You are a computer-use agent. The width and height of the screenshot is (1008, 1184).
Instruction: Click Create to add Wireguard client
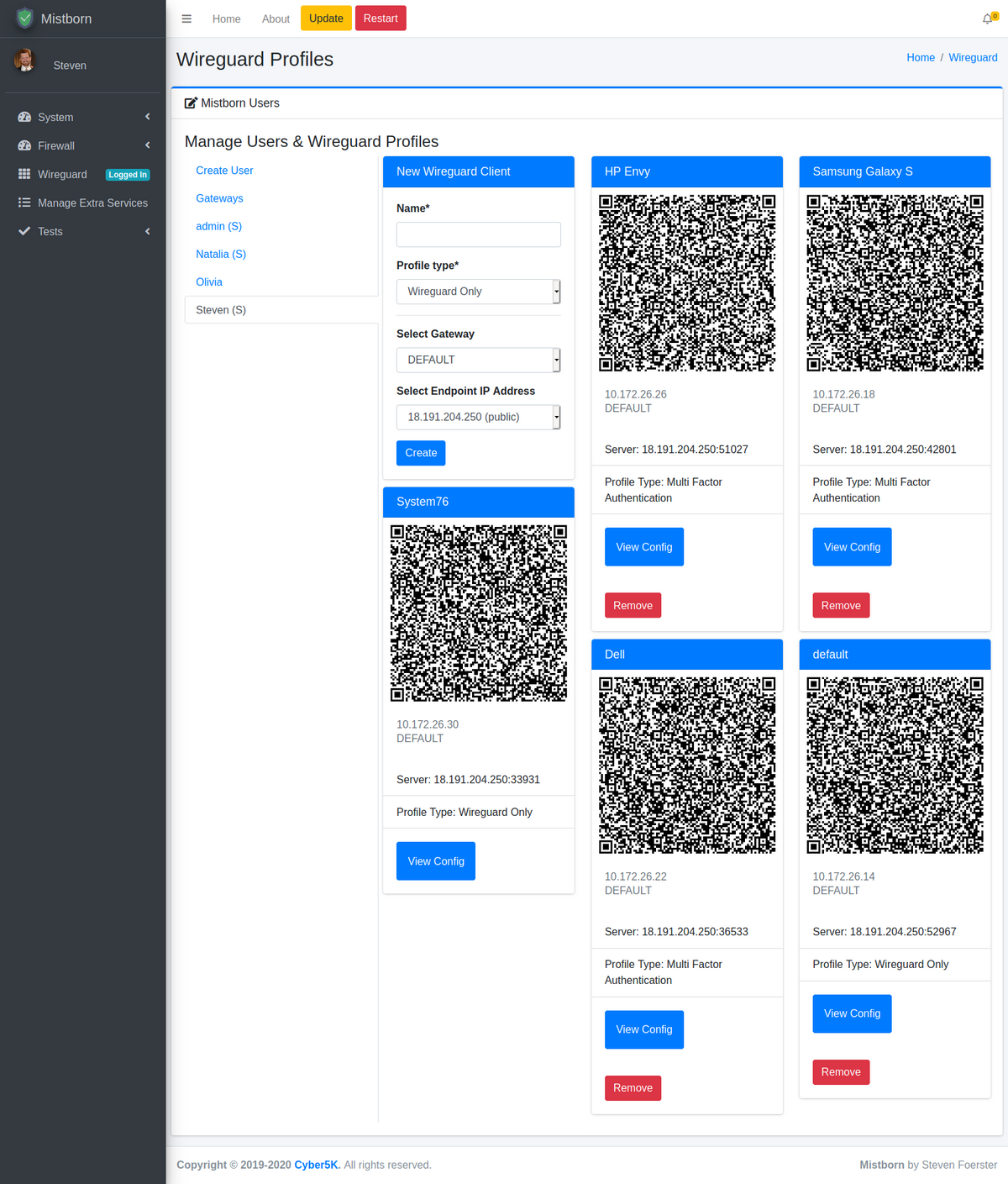point(421,453)
